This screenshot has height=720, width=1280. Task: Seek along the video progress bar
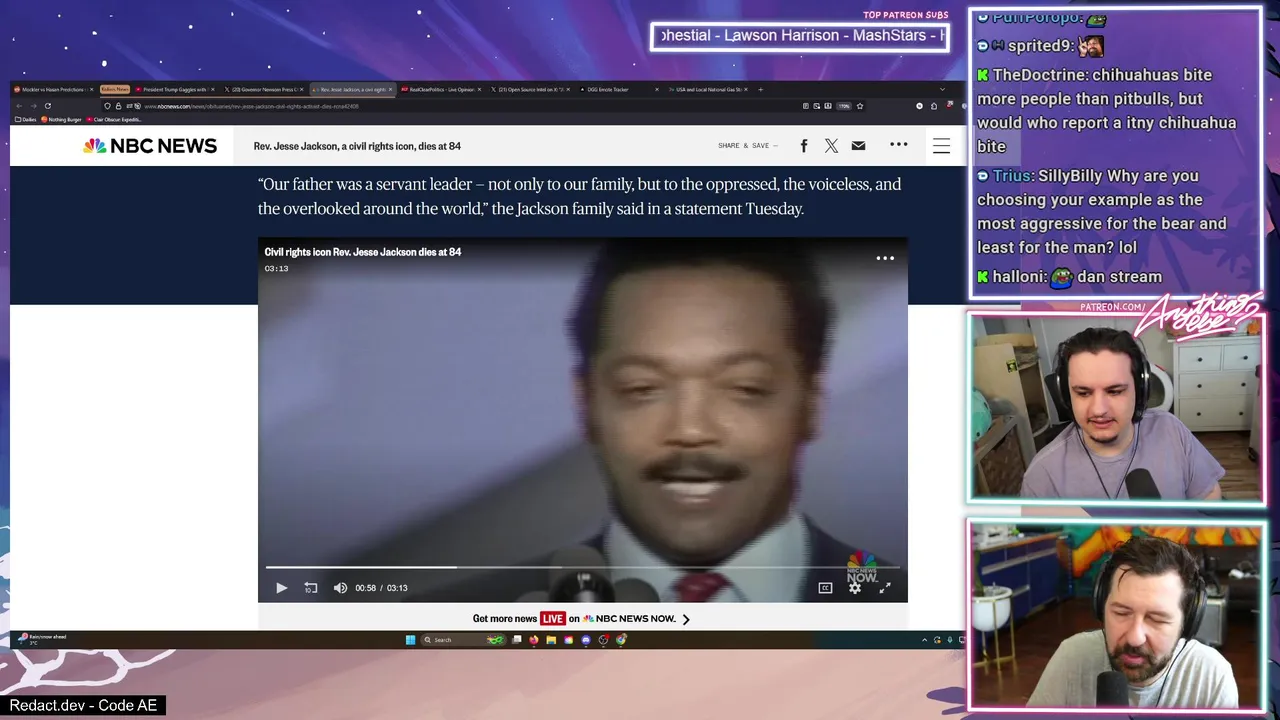(583, 567)
